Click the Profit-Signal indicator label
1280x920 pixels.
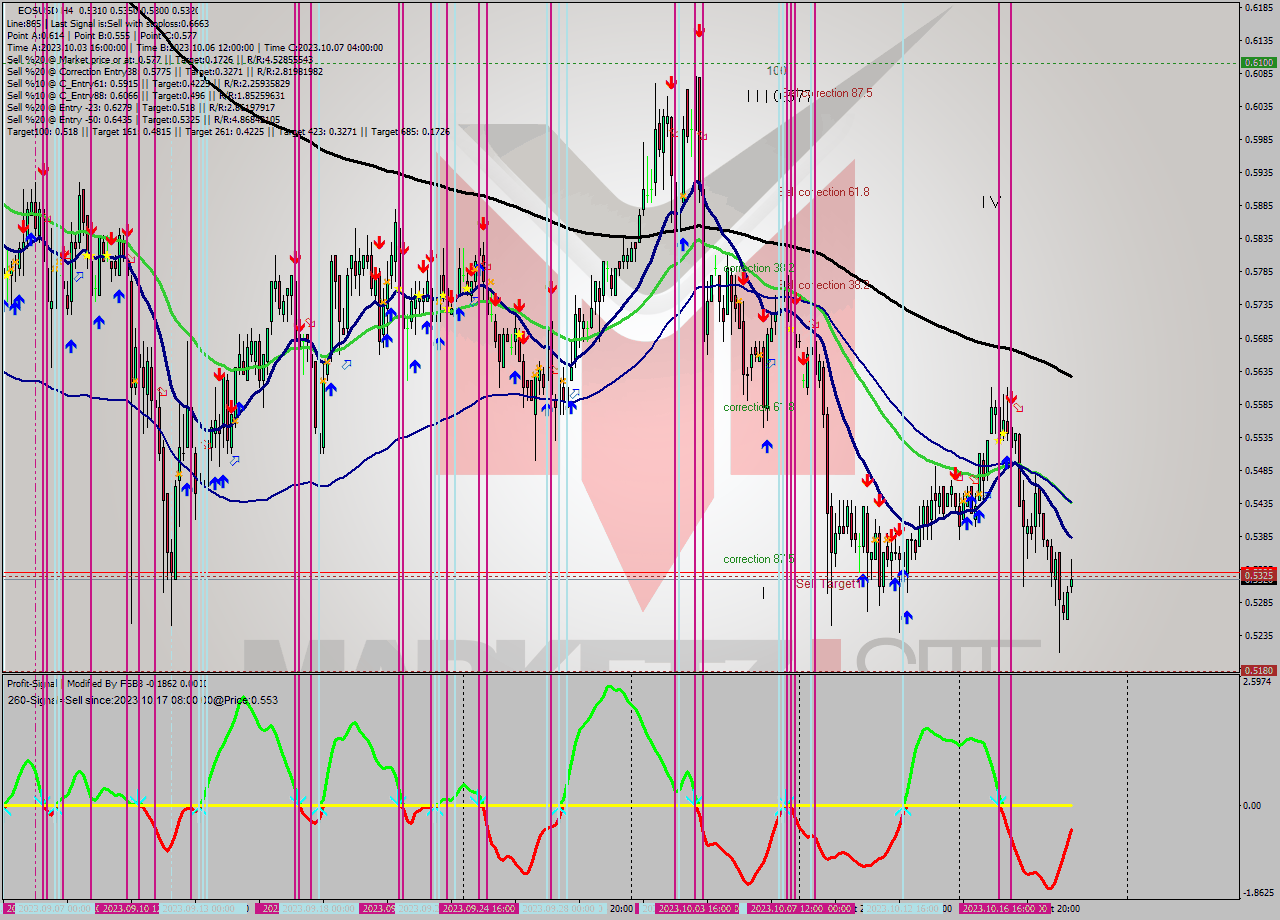tap(30, 685)
